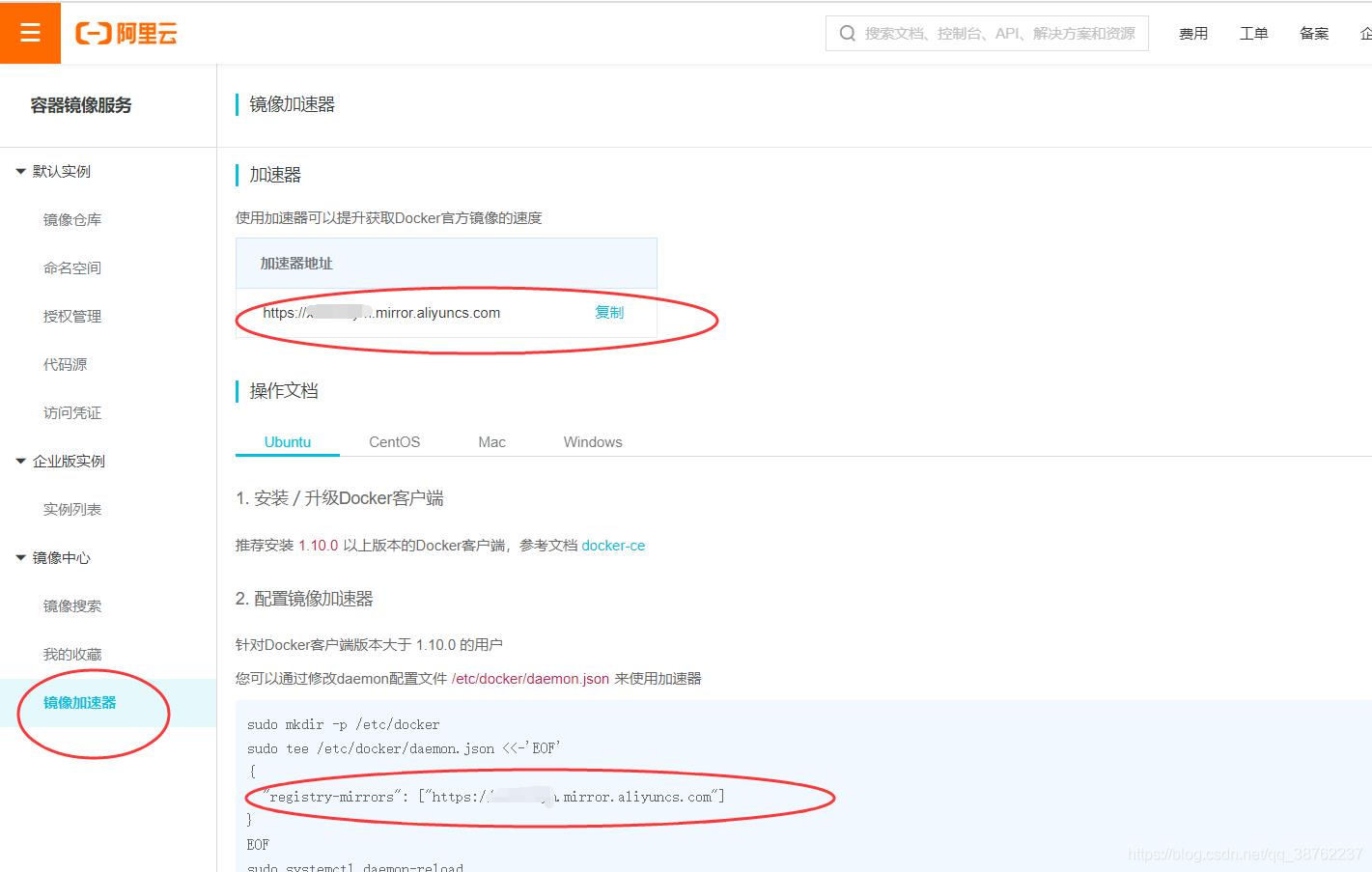Click the '2. 配置镜像加速器' heading
The image size is (1372, 872).
tap(304, 599)
